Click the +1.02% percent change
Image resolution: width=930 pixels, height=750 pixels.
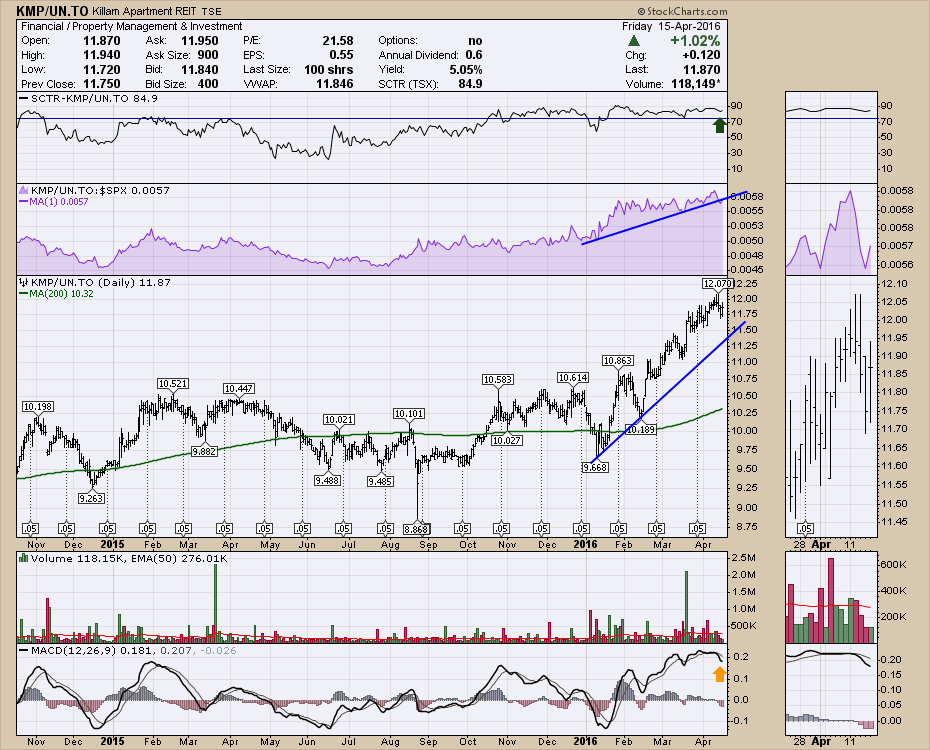click(695, 41)
